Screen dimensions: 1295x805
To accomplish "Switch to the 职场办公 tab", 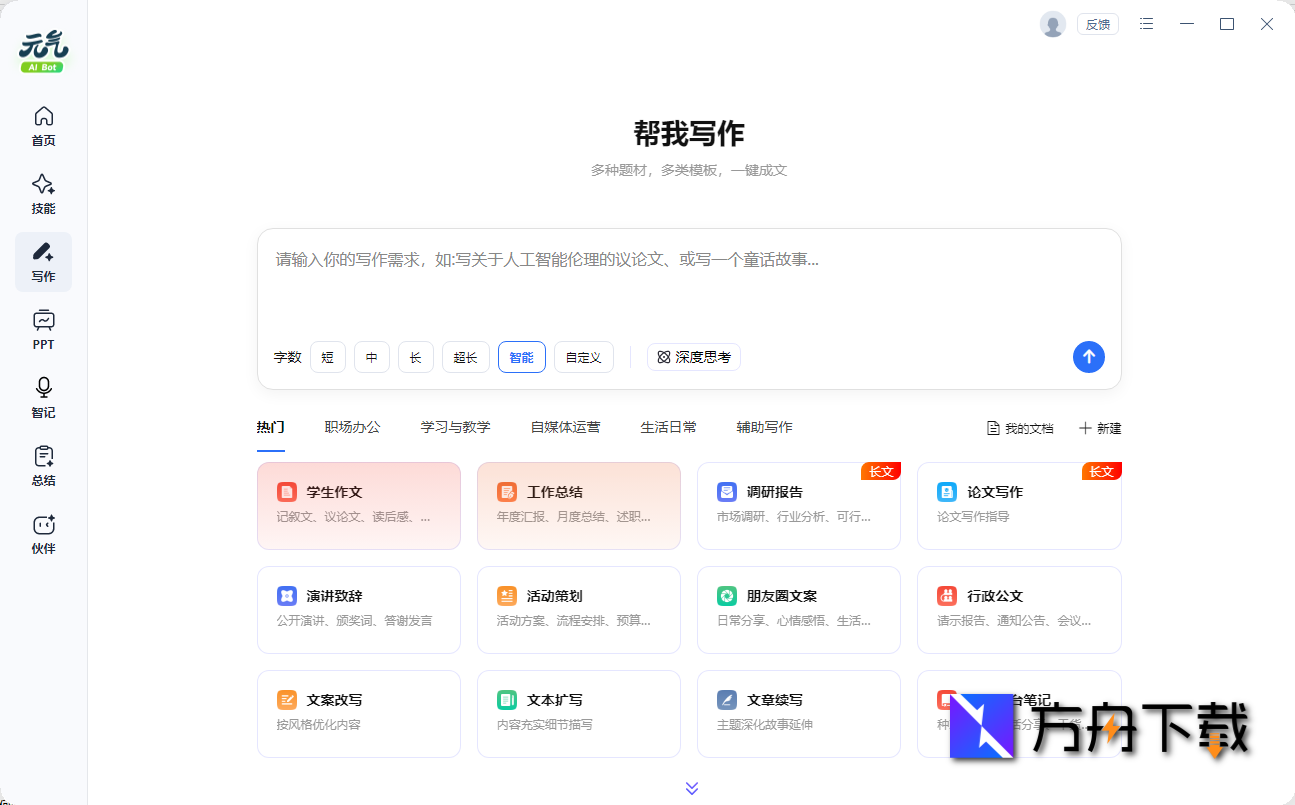I will 352,426.
